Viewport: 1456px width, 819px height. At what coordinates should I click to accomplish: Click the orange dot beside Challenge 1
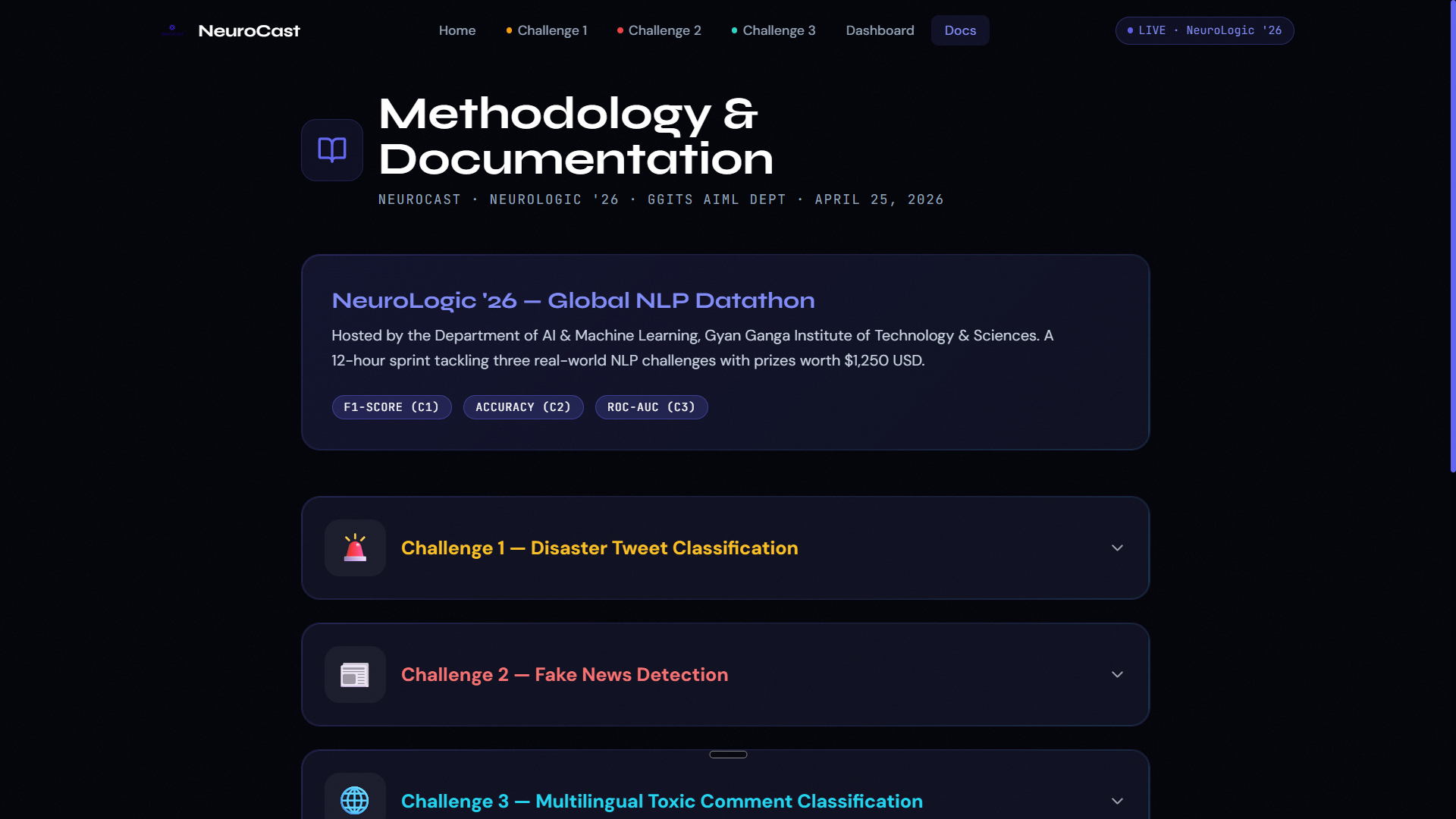click(509, 30)
